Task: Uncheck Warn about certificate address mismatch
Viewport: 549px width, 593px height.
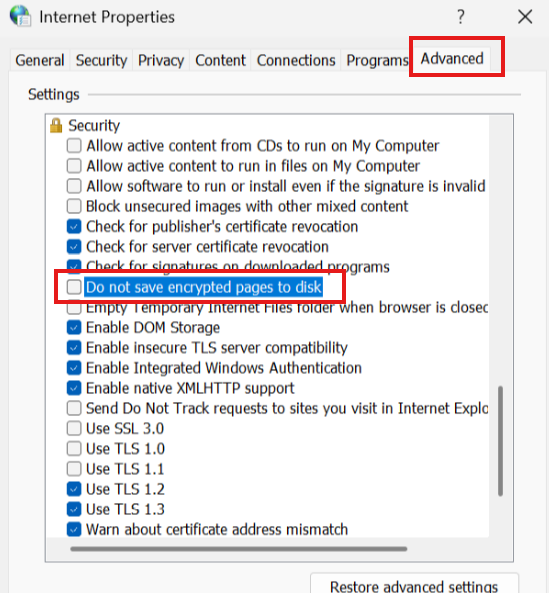Action: pyautogui.click(x=74, y=529)
